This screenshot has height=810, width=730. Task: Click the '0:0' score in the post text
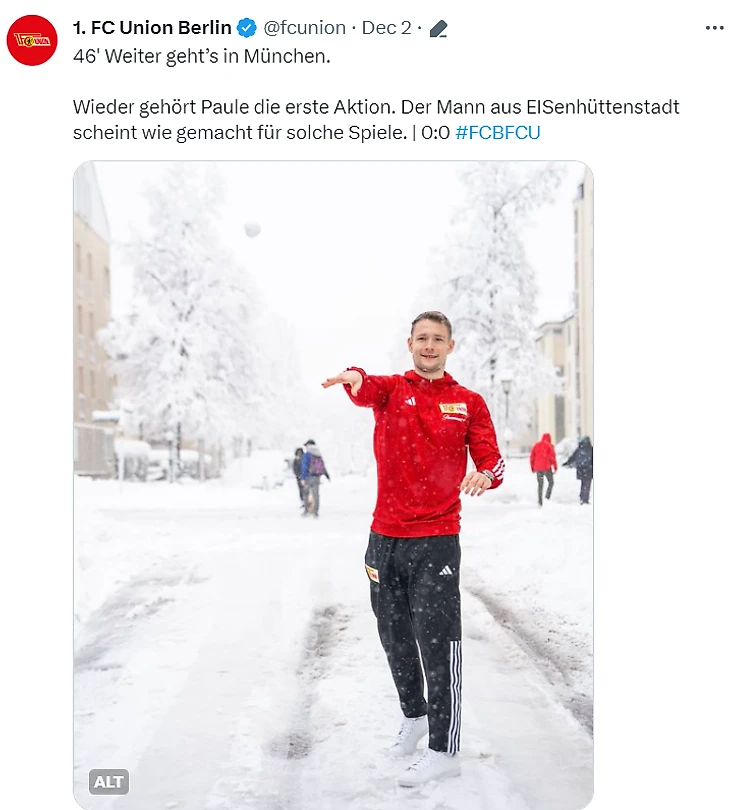tap(436, 133)
